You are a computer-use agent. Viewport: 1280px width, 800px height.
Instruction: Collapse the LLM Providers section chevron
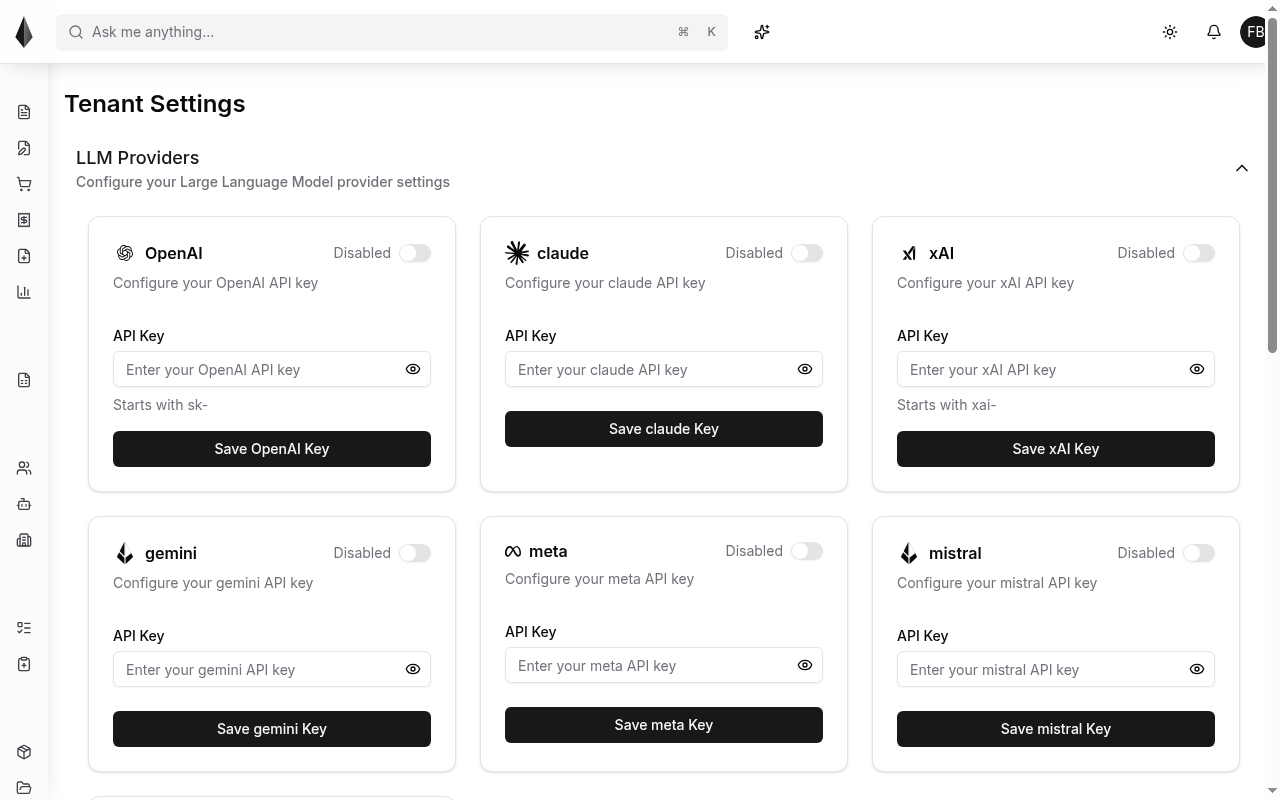coord(1242,168)
